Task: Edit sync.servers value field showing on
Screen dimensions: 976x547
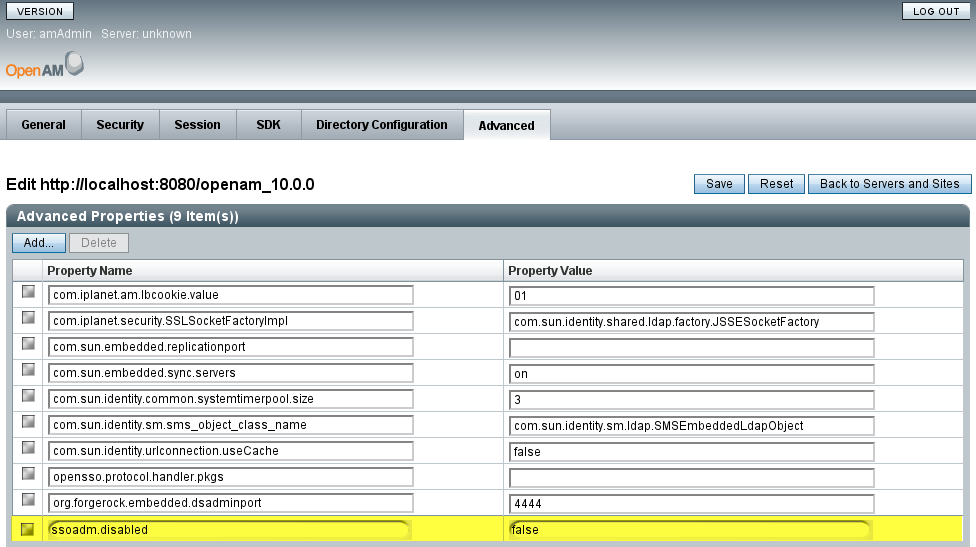Action: (692, 374)
